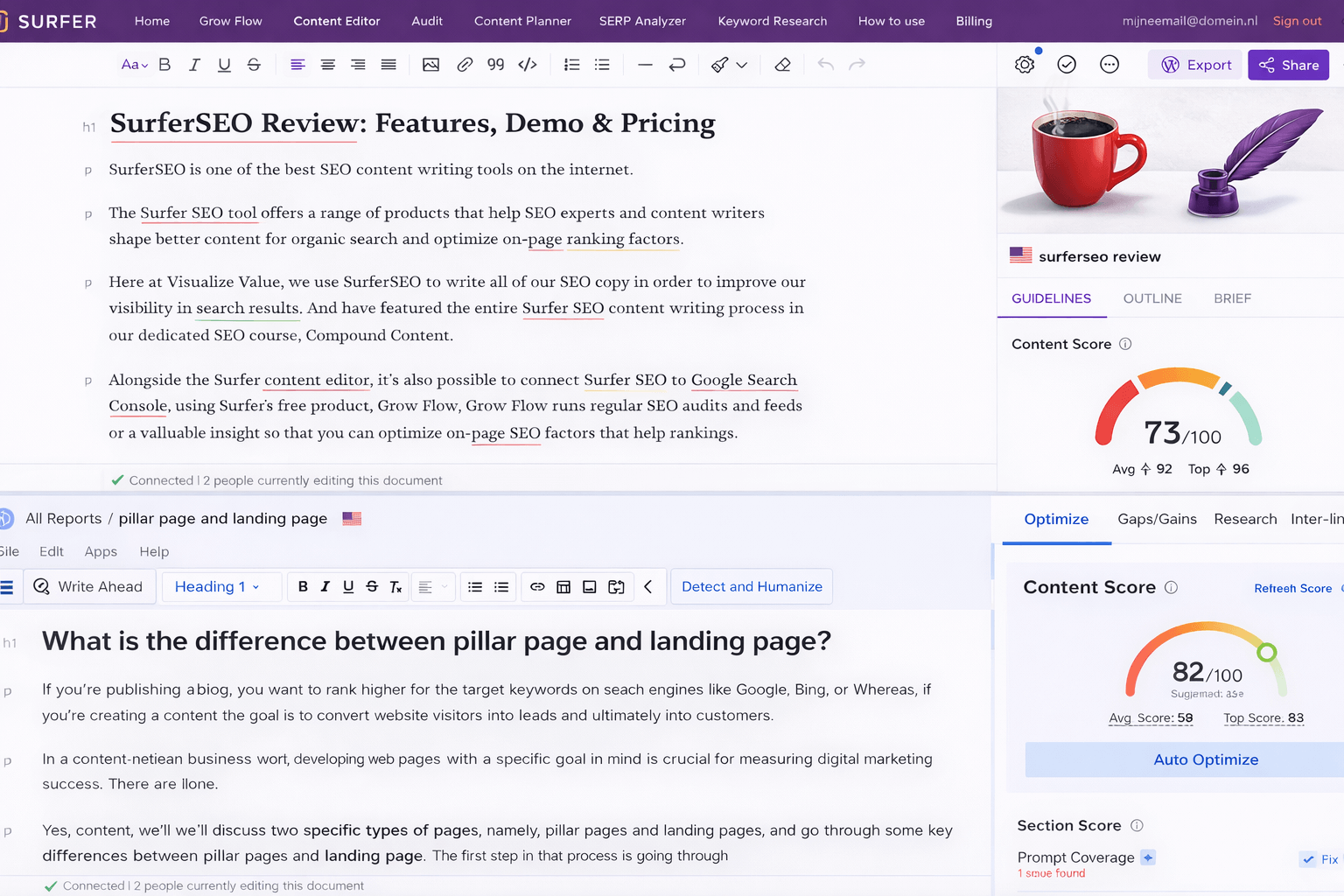The height and width of the screenshot is (896, 1344).
Task: Insert a block quote in the top editor
Action: click(495, 64)
